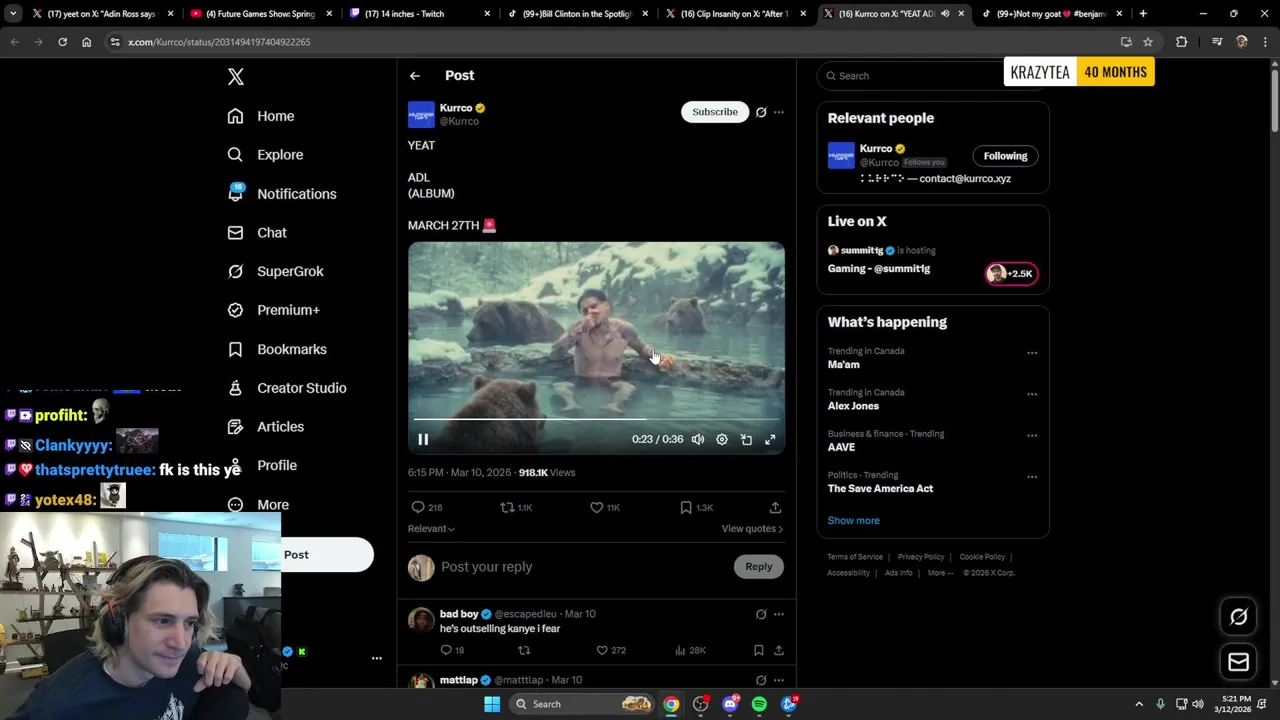The image size is (1280, 720).
Task: Reload the page in Chrome
Action: (x=62, y=42)
